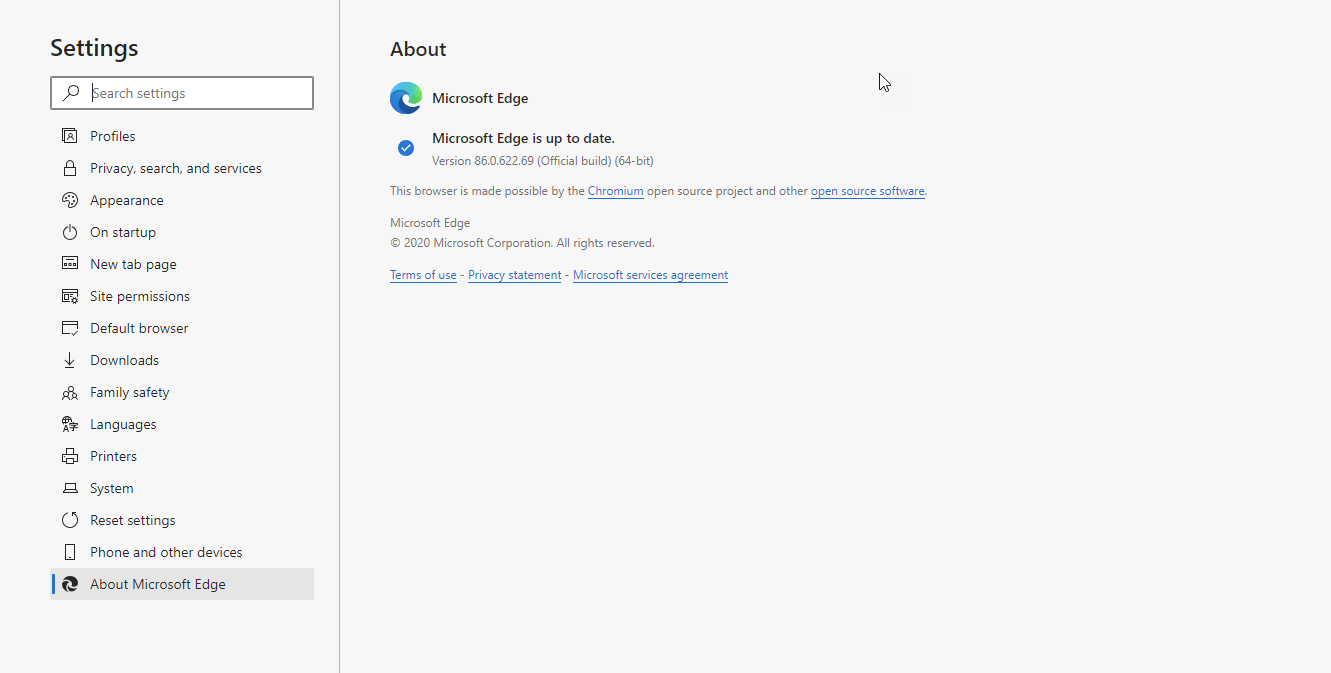The width and height of the screenshot is (1331, 673).
Task: Click the Languages icon
Action: click(x=70, y=424)
